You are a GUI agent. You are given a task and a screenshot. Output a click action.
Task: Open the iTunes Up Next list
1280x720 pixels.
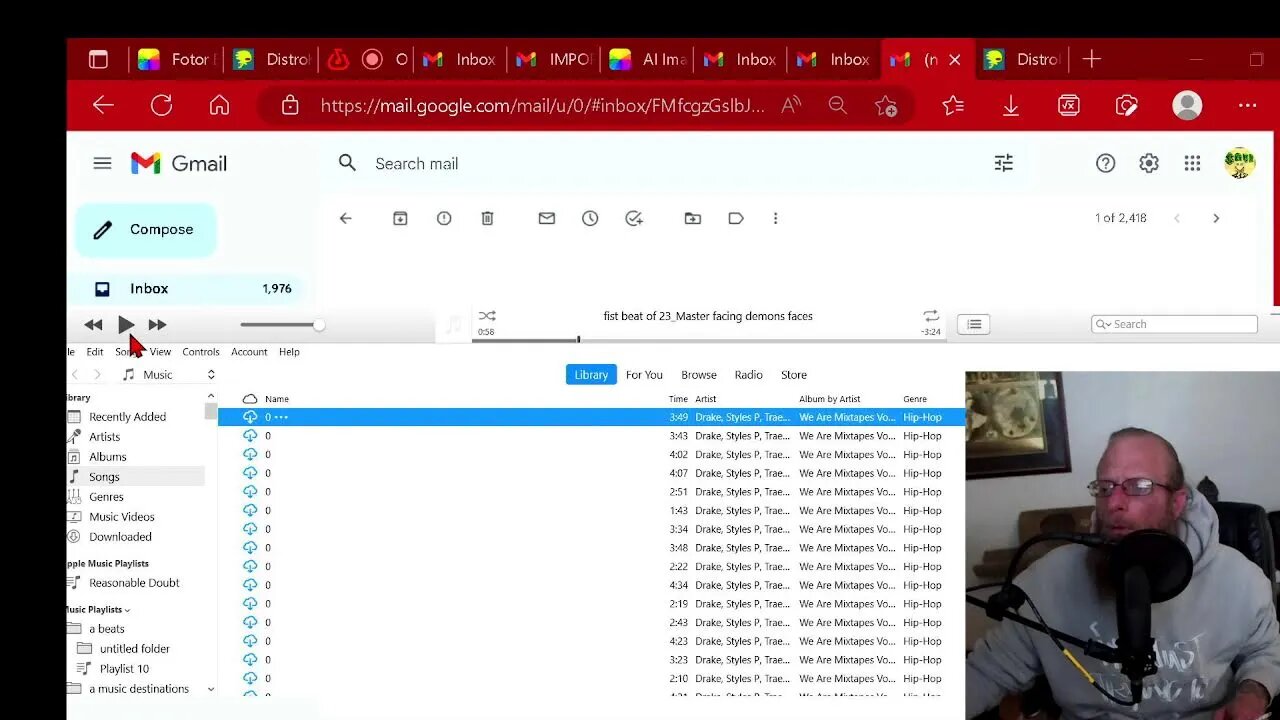point(974,324)
